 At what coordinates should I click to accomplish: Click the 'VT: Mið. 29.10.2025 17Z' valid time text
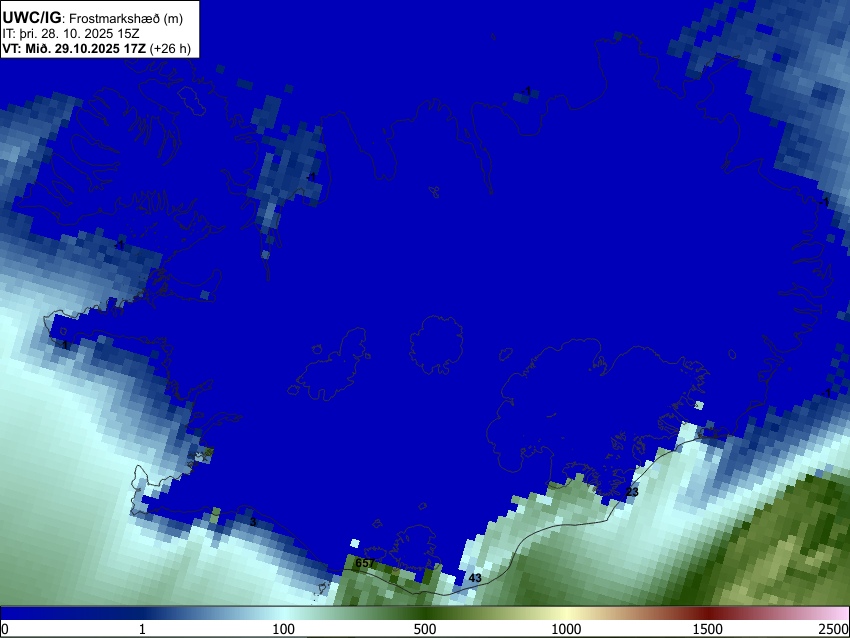(74, 48)
